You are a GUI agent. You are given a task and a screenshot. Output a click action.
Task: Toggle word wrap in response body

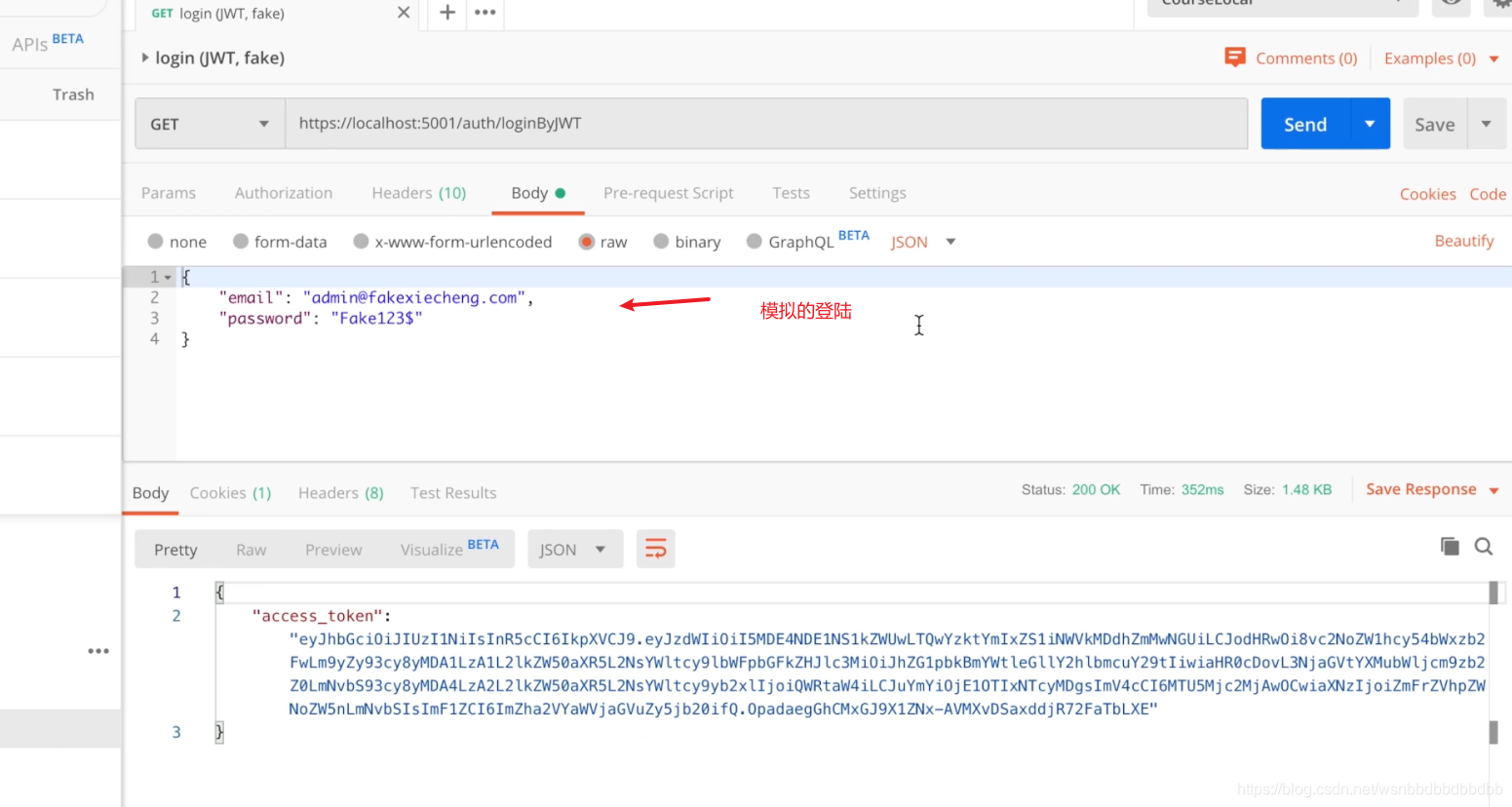(656, 550)
